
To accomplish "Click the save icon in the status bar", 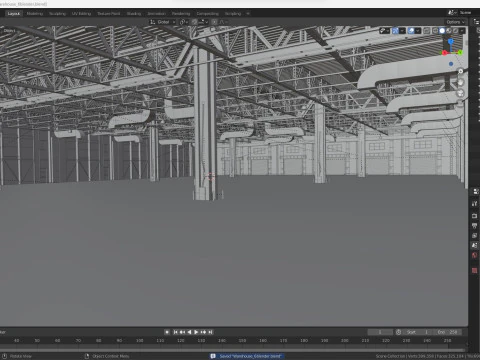I will [213, 356].
